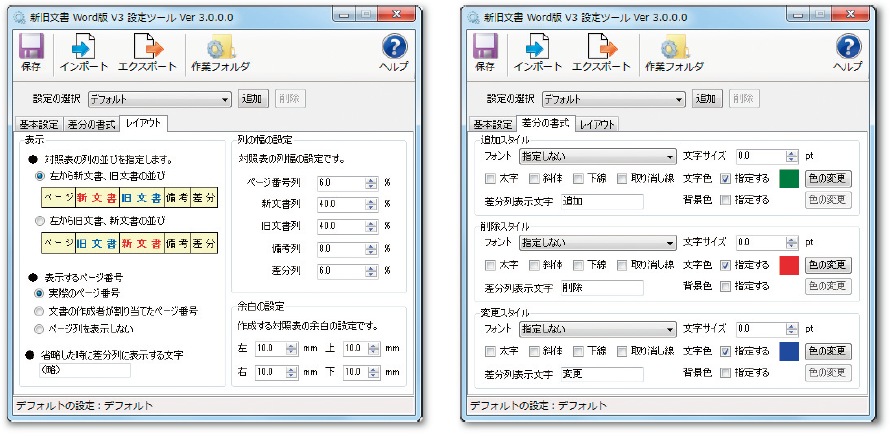Click the 保存 icon in the 差分の書式 window
The height and width of the screenshot is (434, 890).
click(485, 47)
